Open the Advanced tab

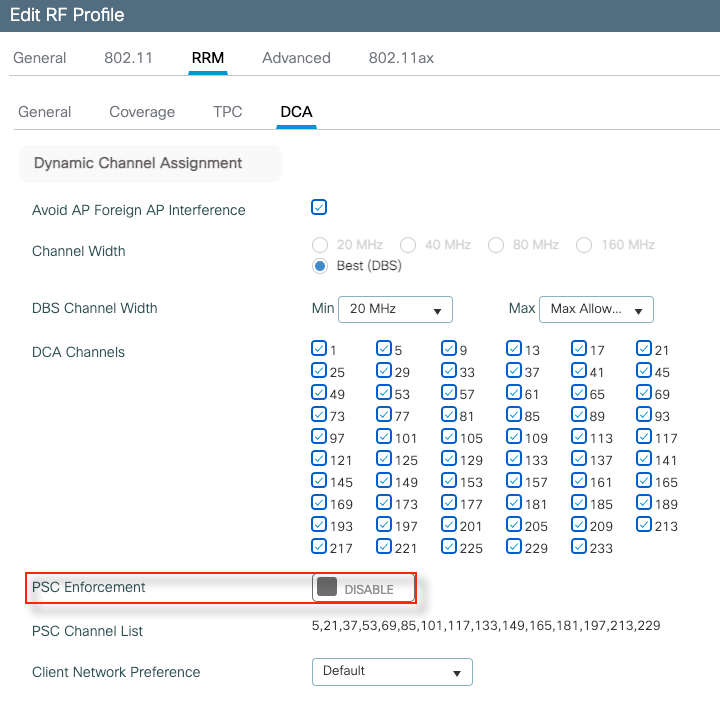[x=296, y=58]
